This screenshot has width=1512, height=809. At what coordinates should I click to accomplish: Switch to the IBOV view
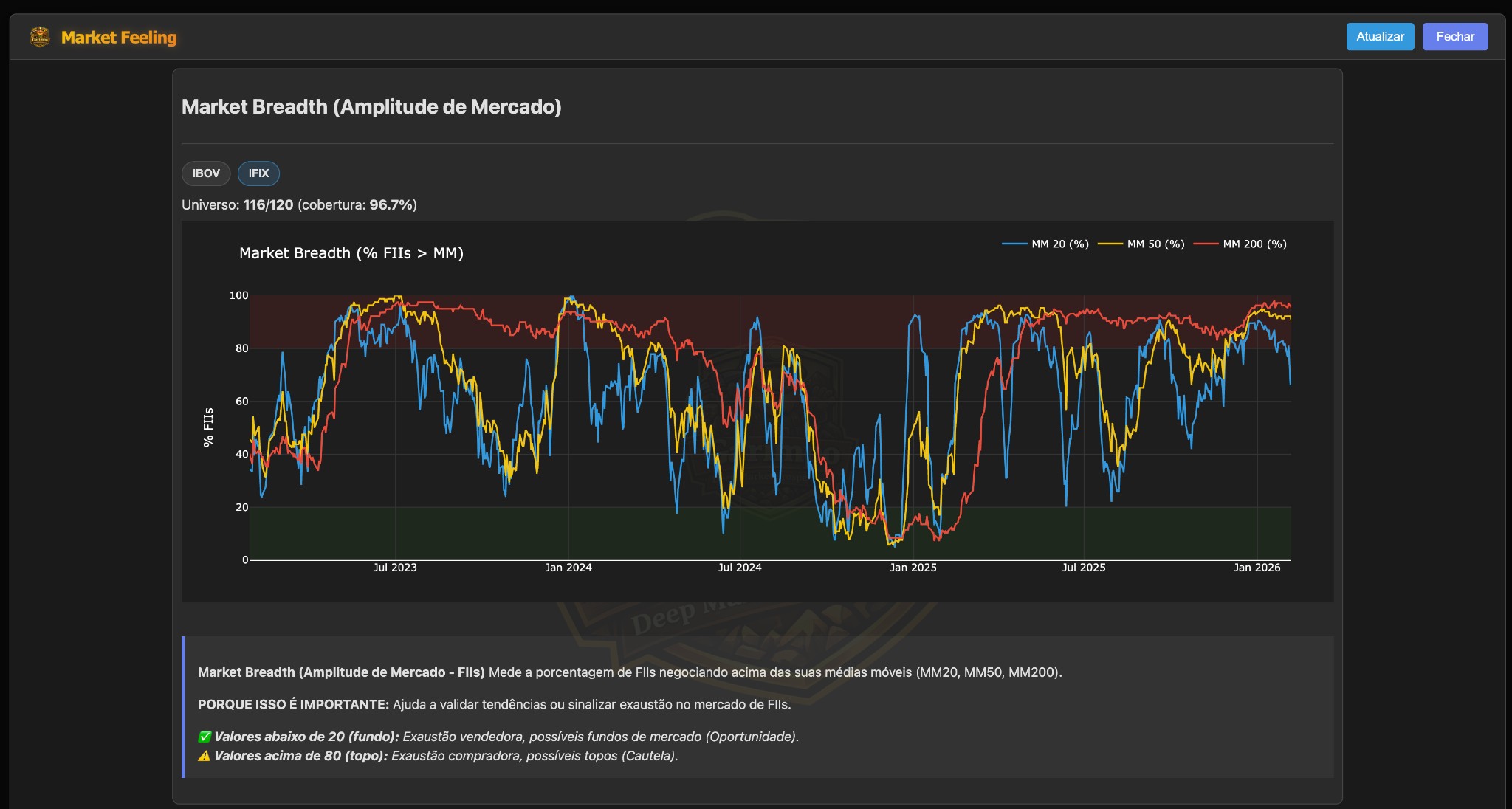206,173
